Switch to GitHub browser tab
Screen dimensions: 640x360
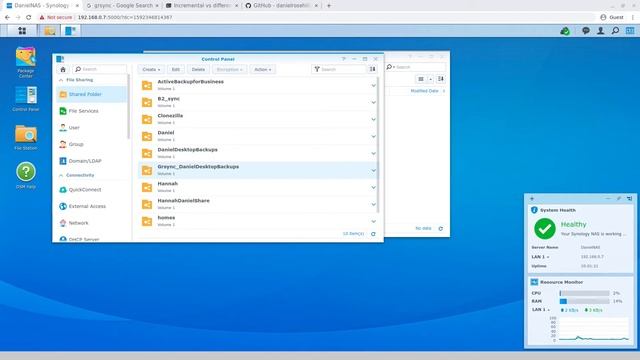tap(281, 6)
